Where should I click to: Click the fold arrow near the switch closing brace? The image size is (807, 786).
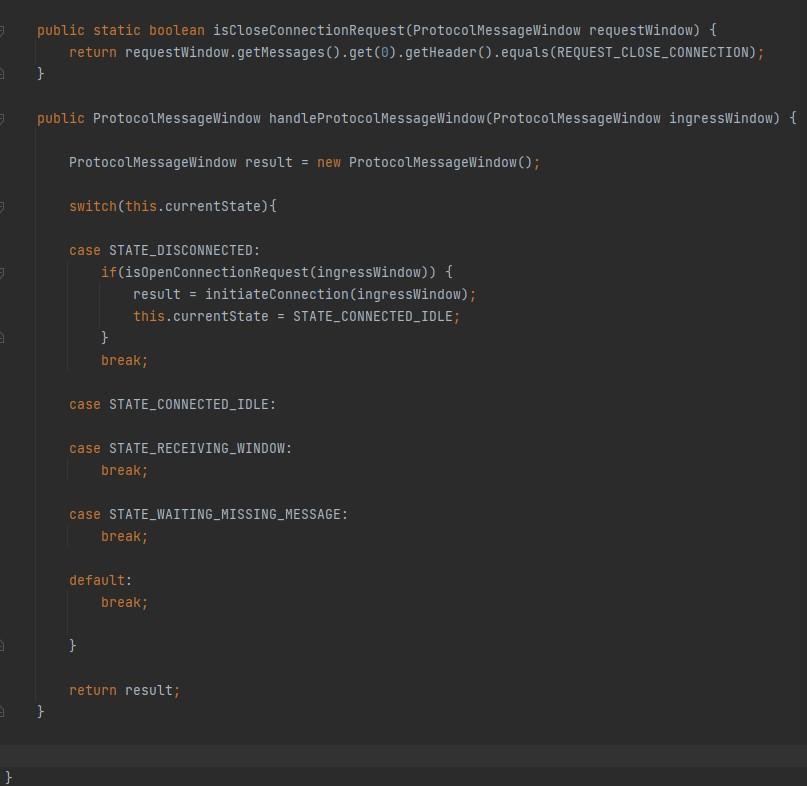click(7, 645)
